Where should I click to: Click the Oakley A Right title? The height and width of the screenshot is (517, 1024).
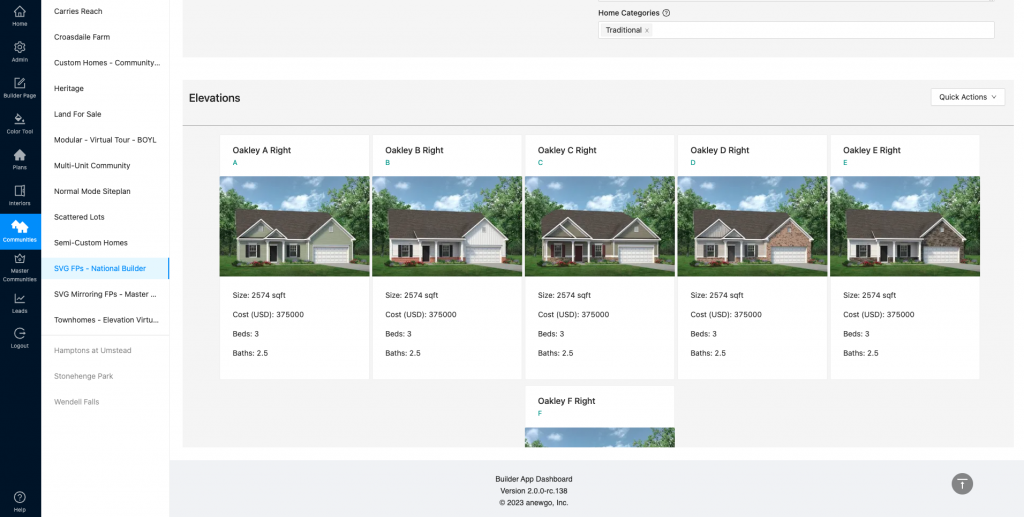pos(262,150)
